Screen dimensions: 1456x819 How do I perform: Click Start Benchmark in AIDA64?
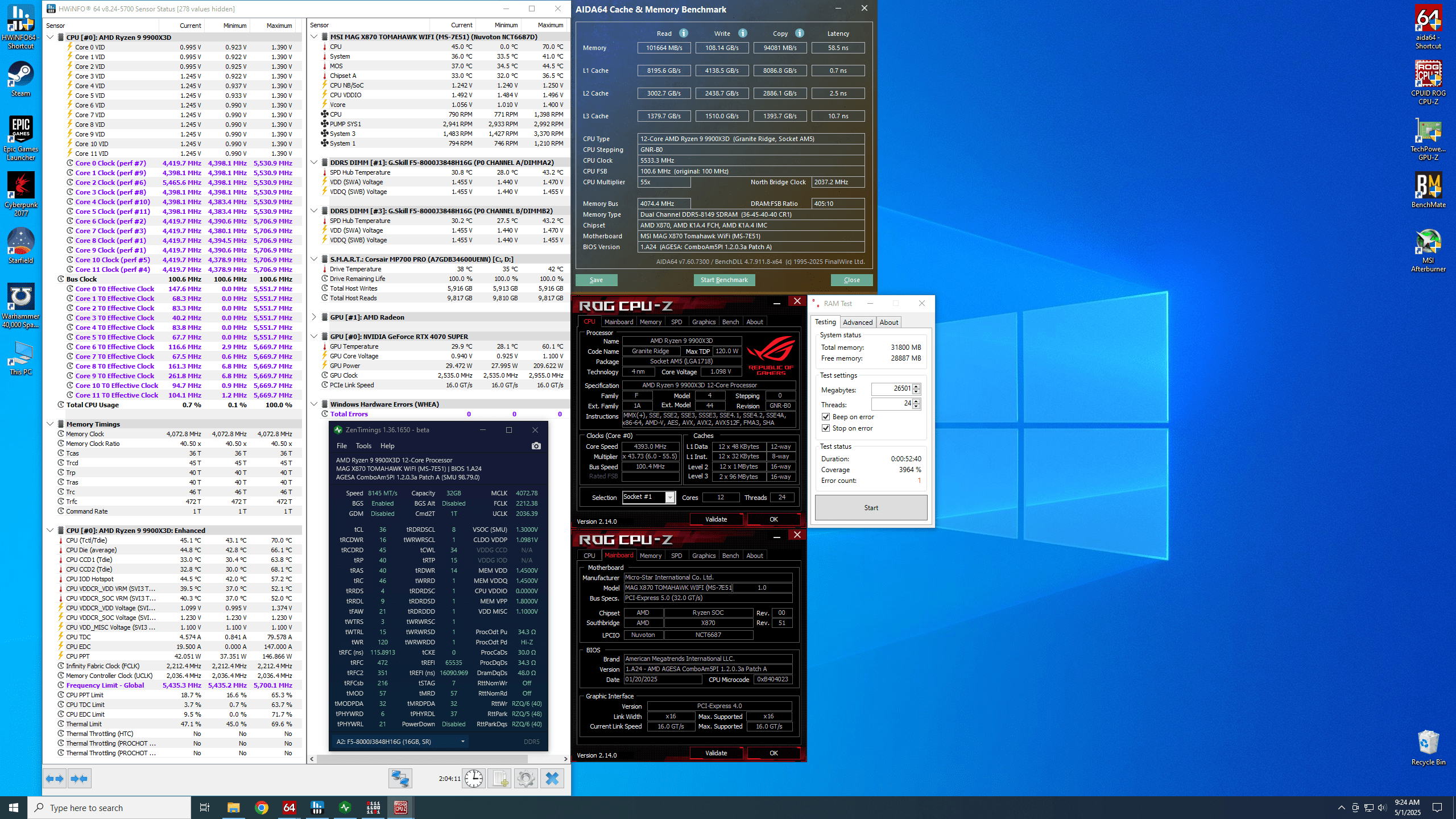pyautogui.click(x=724, y=280)
